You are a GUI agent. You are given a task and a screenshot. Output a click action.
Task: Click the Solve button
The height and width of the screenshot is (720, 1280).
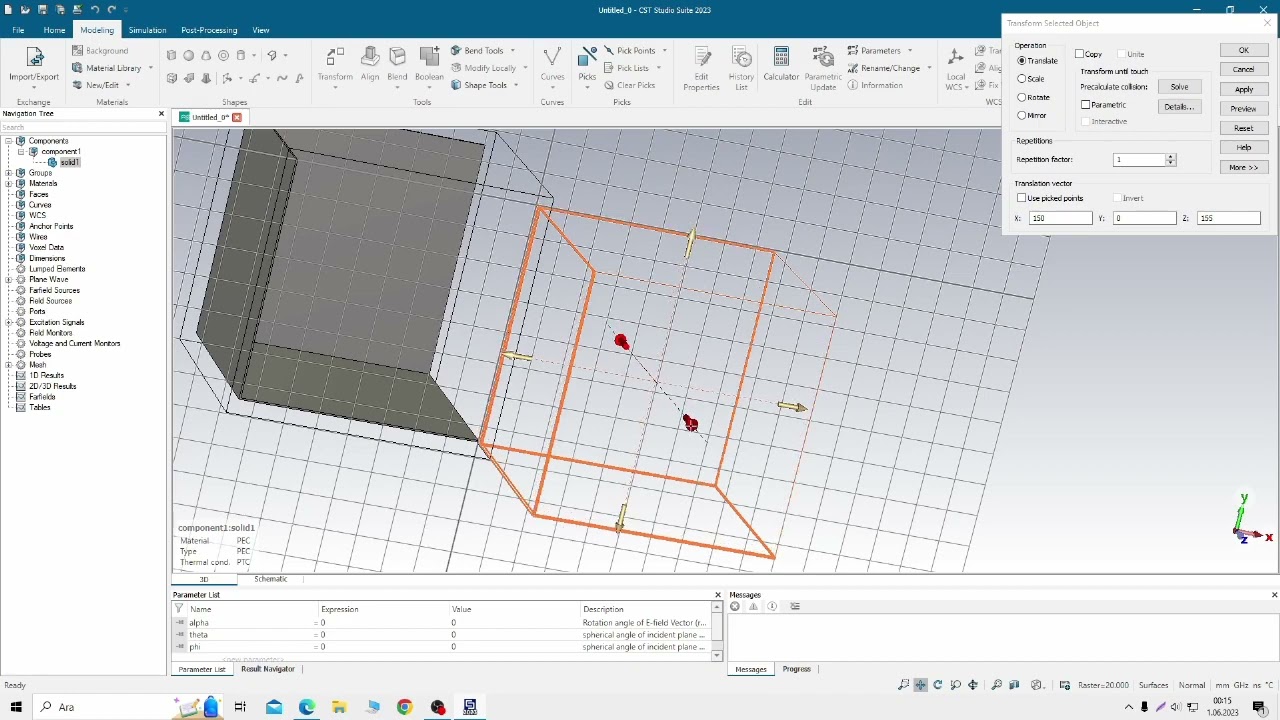click(1179, 87)
